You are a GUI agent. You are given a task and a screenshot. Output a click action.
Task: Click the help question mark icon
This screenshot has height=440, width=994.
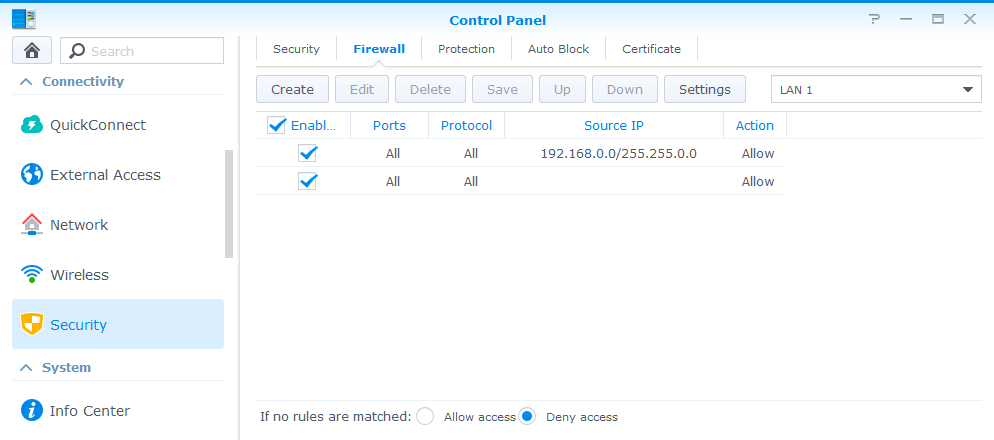tap(874, 19)
